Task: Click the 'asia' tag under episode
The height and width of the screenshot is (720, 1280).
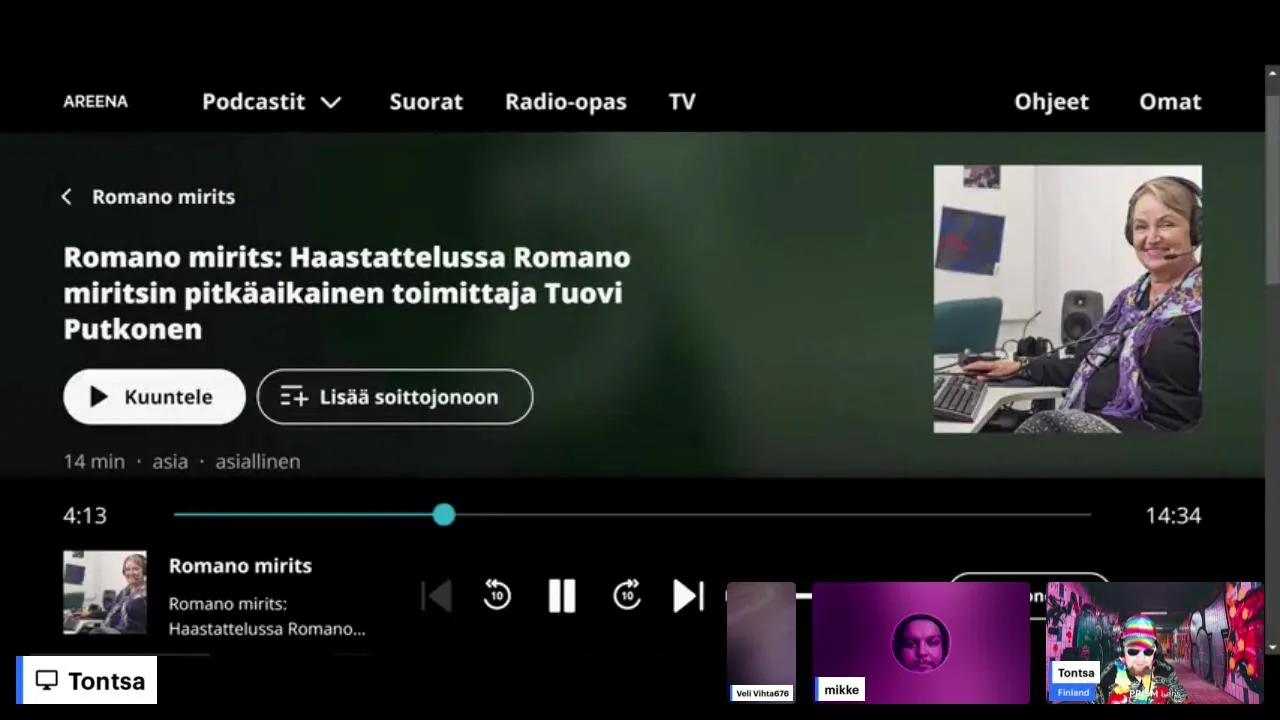Action: click(x=170, y=461)
